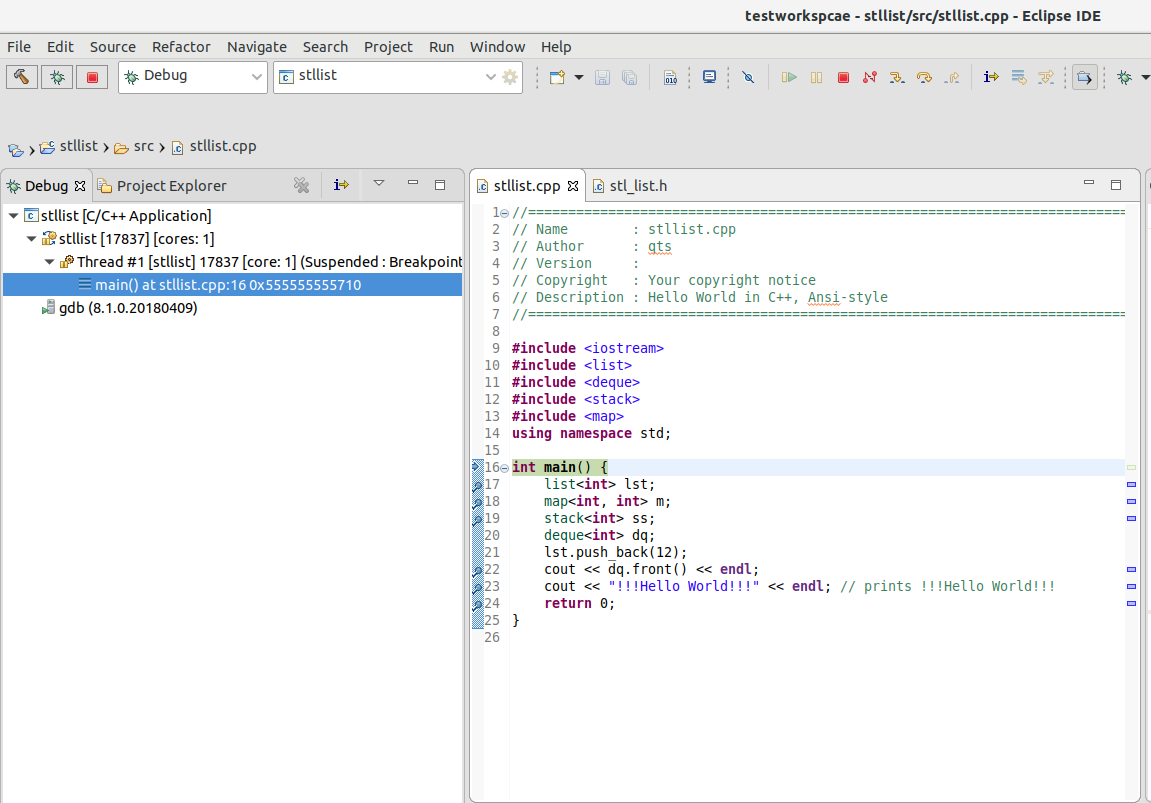Image resolution: width=1151 pixels, height=803 pixels.
Task: Click the Resume execution button
Action: [x=789, y=77]
